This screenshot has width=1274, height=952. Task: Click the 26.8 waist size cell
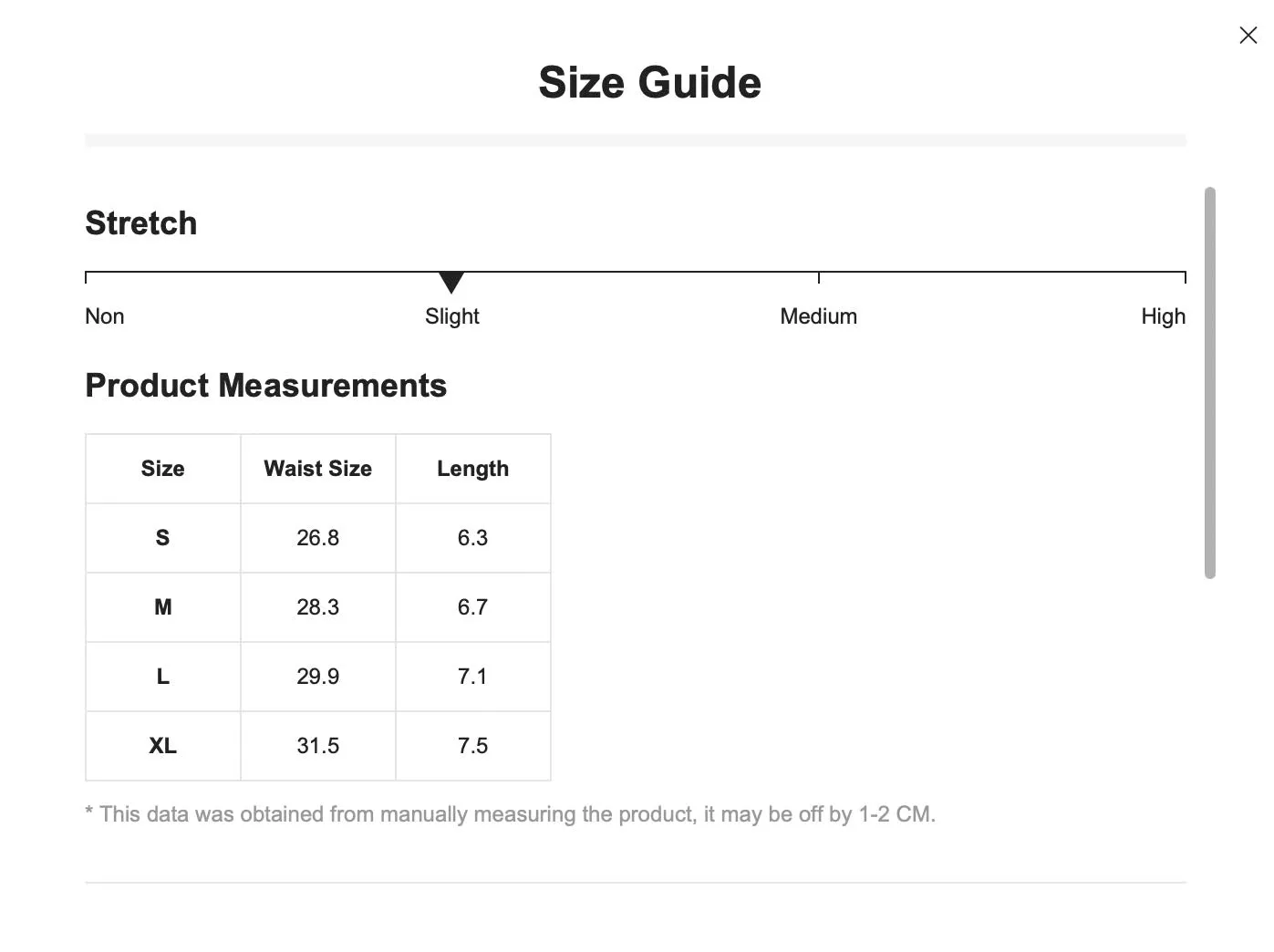[x=318, y=538]
